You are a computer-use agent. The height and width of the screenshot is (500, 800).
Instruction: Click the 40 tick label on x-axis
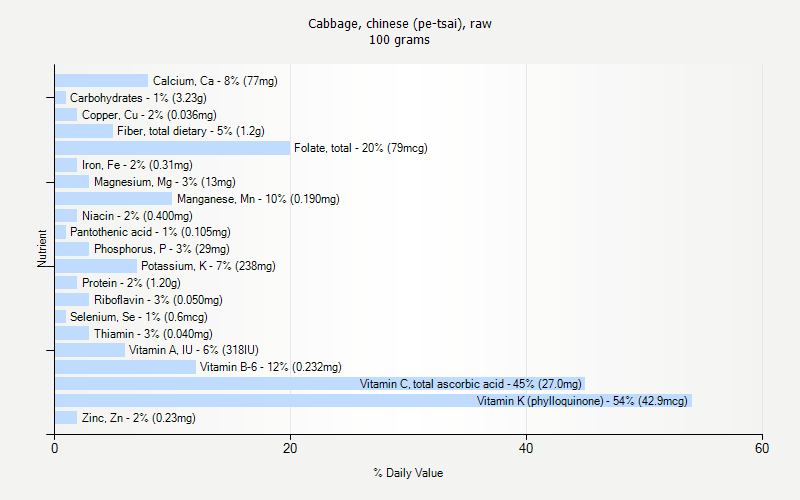[x=526, y=449]
